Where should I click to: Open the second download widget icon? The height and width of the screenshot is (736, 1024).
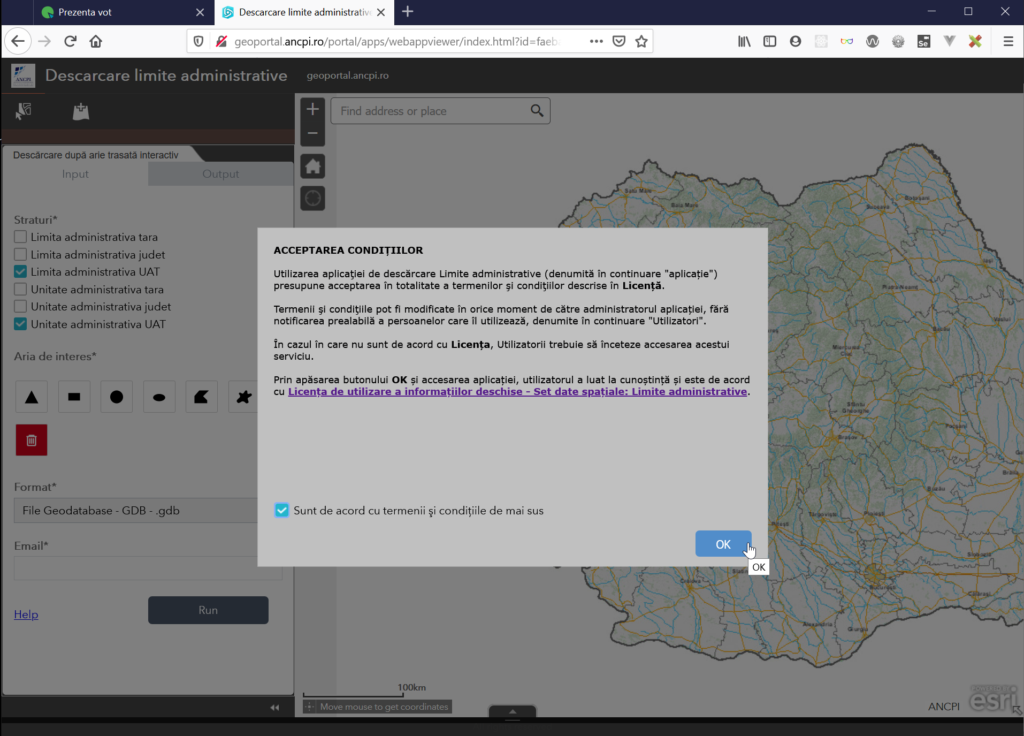(81, 111)
